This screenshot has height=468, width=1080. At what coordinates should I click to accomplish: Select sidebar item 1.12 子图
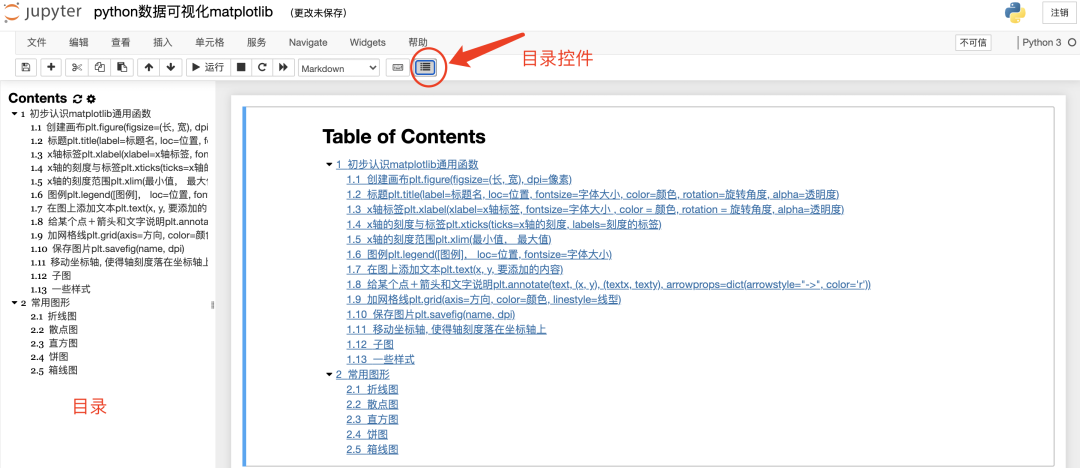(51, 276)
